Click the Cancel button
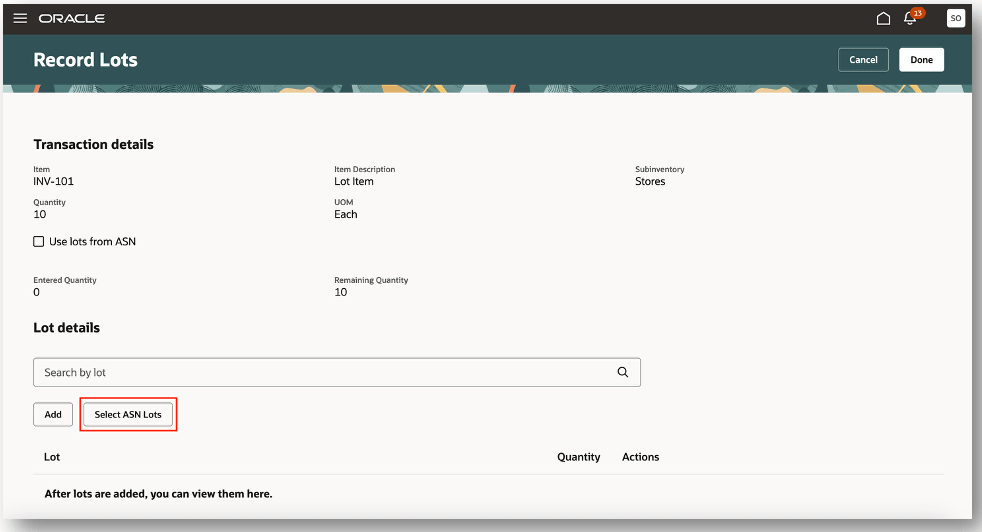The image size is (982, 532). pos(863,60)
